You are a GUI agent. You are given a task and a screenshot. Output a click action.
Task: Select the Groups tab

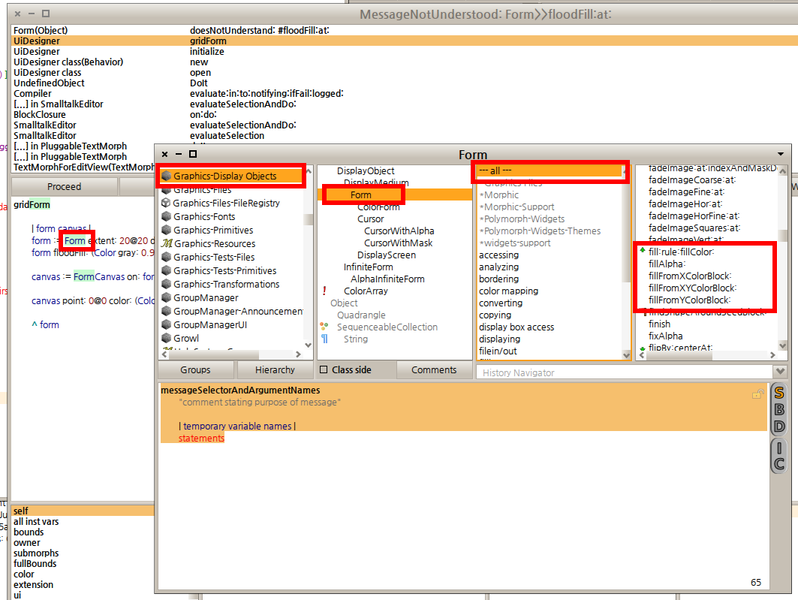[196, 370]
